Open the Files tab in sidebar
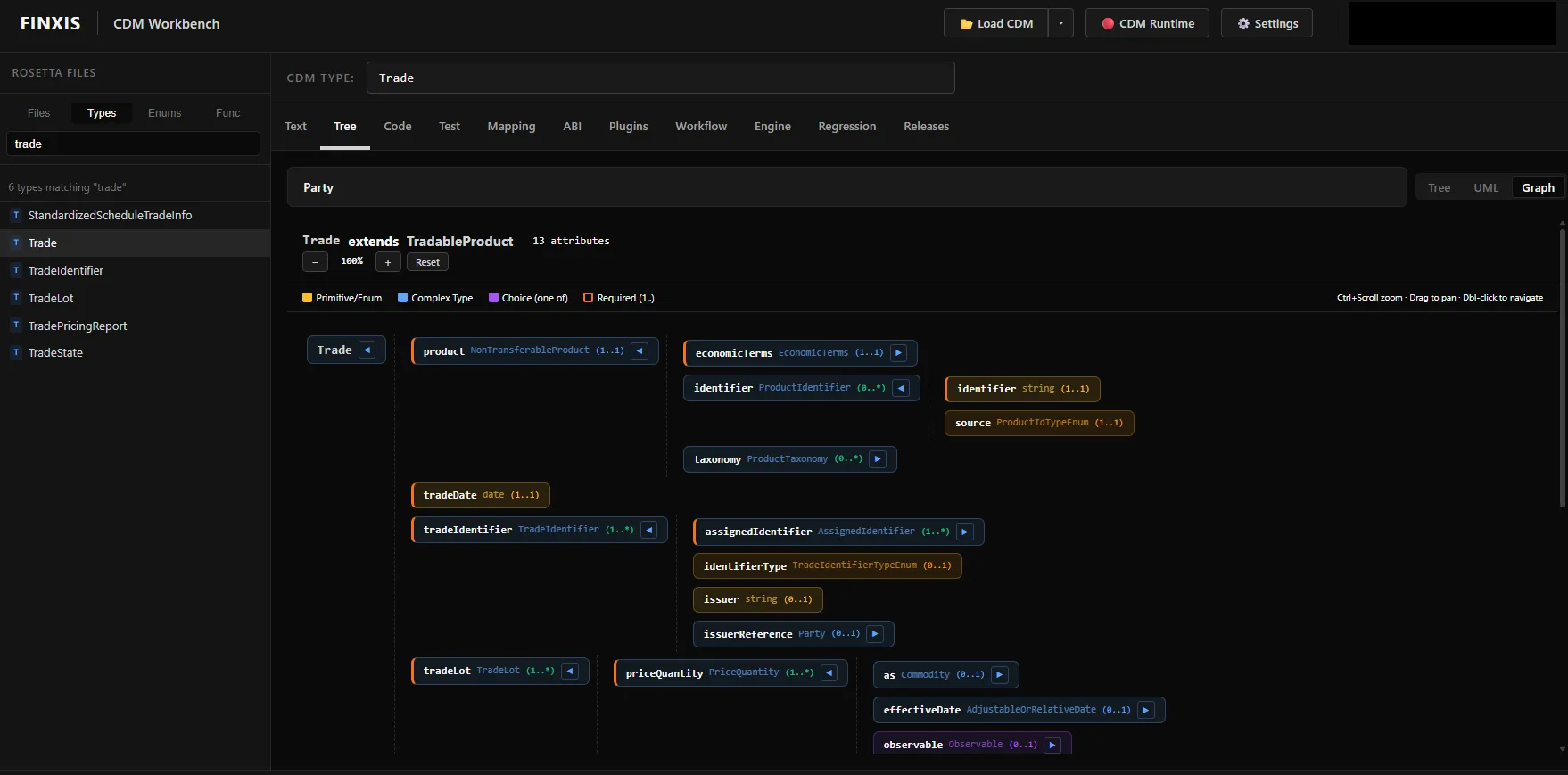The height and width of the screenshot is (775, 1568). tap(38, 113)
